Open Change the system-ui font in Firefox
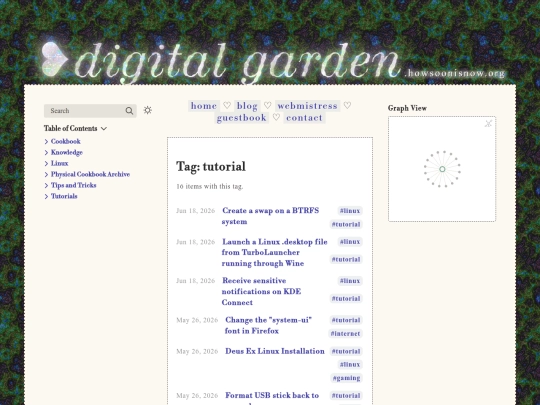Image resolution: width=540 pixels, height=405 pixels. click(x=268, y=325)
